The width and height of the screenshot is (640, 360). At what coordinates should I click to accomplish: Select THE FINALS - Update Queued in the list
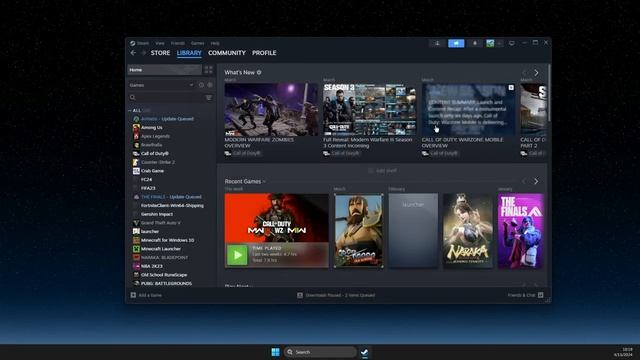pyautogui.click(x=171, y=197)
